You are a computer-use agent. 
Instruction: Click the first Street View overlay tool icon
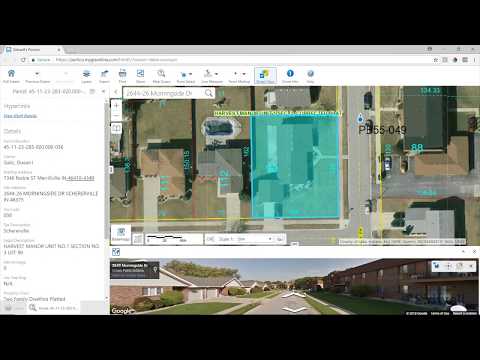point(437,266)
